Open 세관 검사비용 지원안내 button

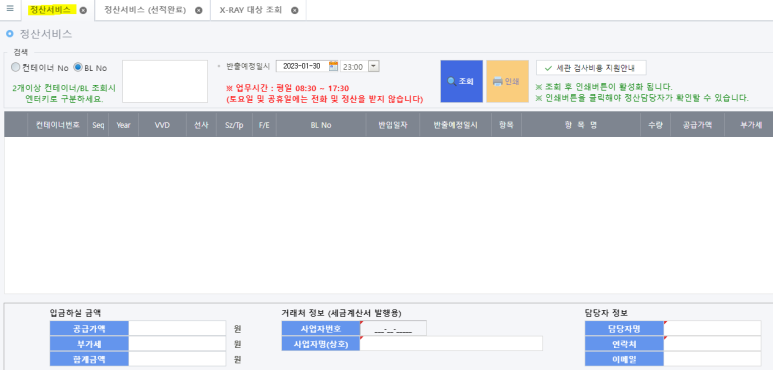coord(591,67)
